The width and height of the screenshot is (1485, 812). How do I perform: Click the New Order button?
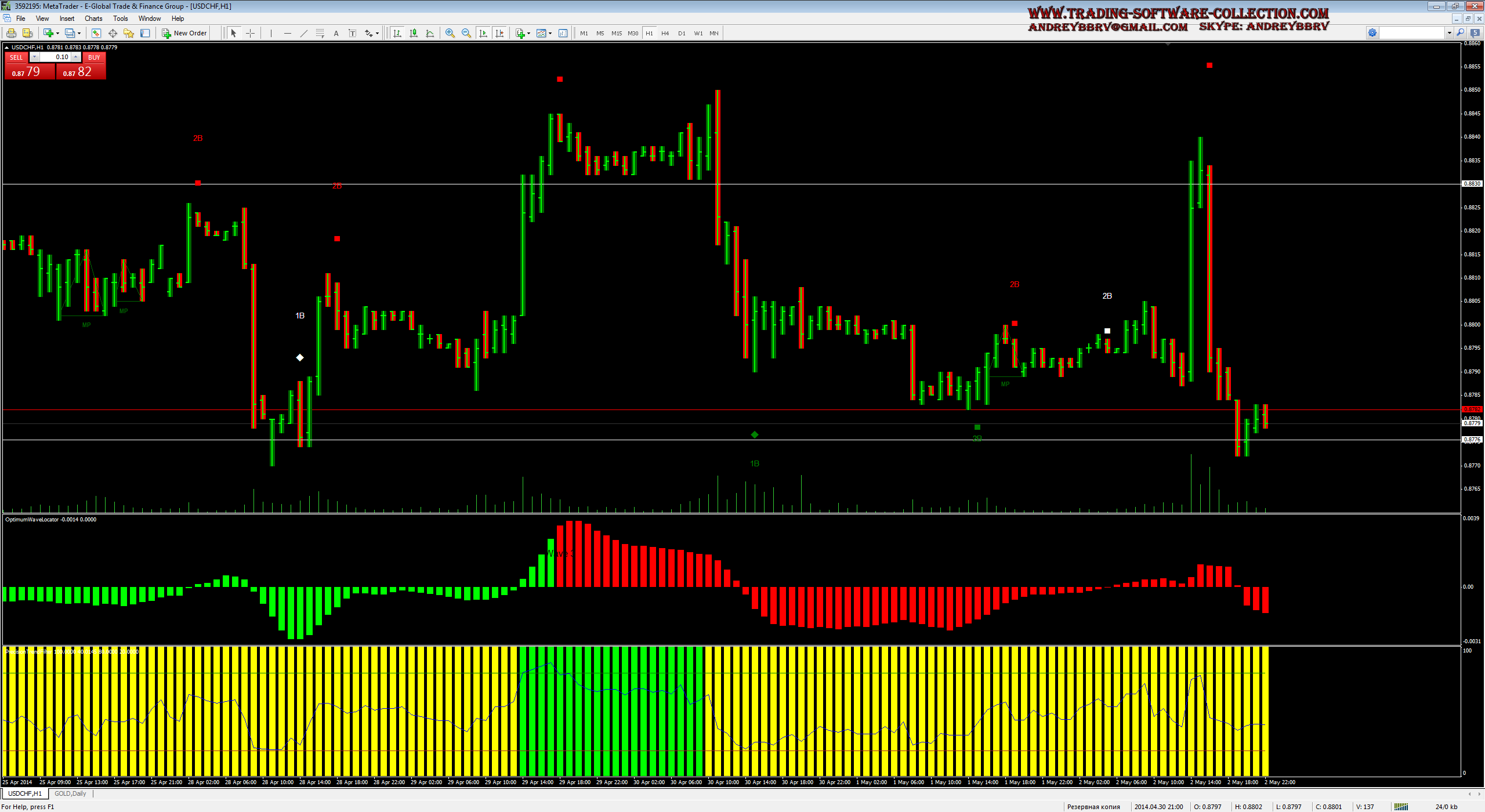click(x=184, y=33)
